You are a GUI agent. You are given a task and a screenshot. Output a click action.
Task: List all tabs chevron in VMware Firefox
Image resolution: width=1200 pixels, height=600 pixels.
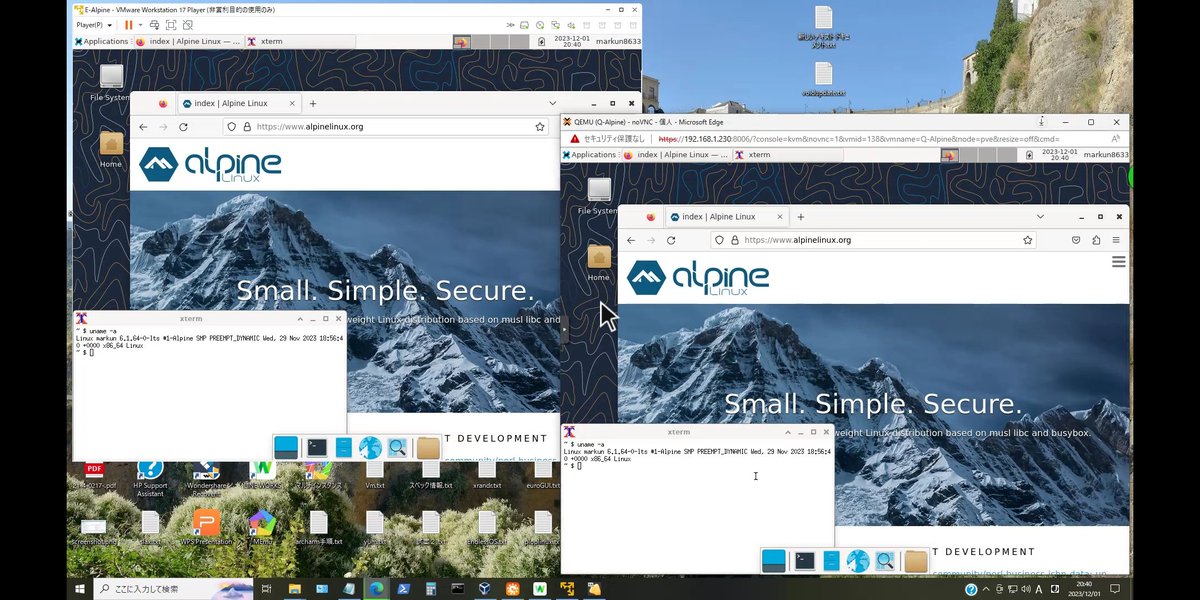click(552, 103)
